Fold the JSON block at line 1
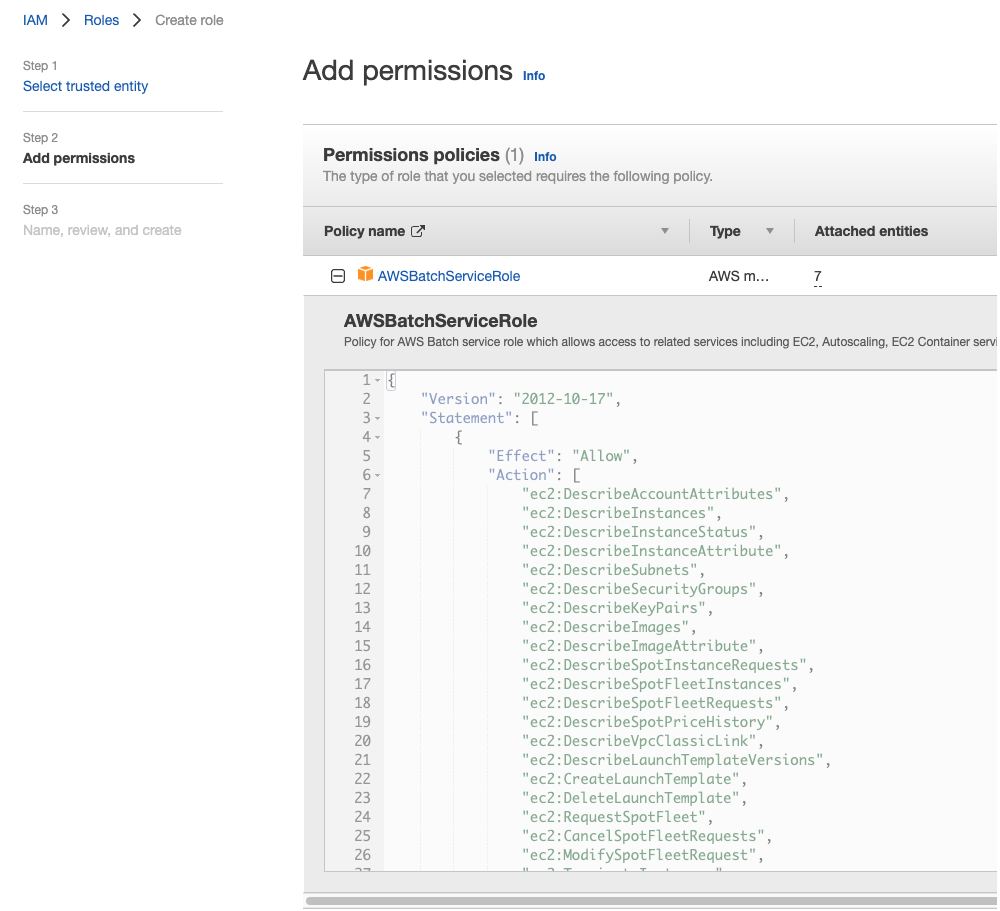The width and height of the screenshot is (1000, 911). coord(378,381)
